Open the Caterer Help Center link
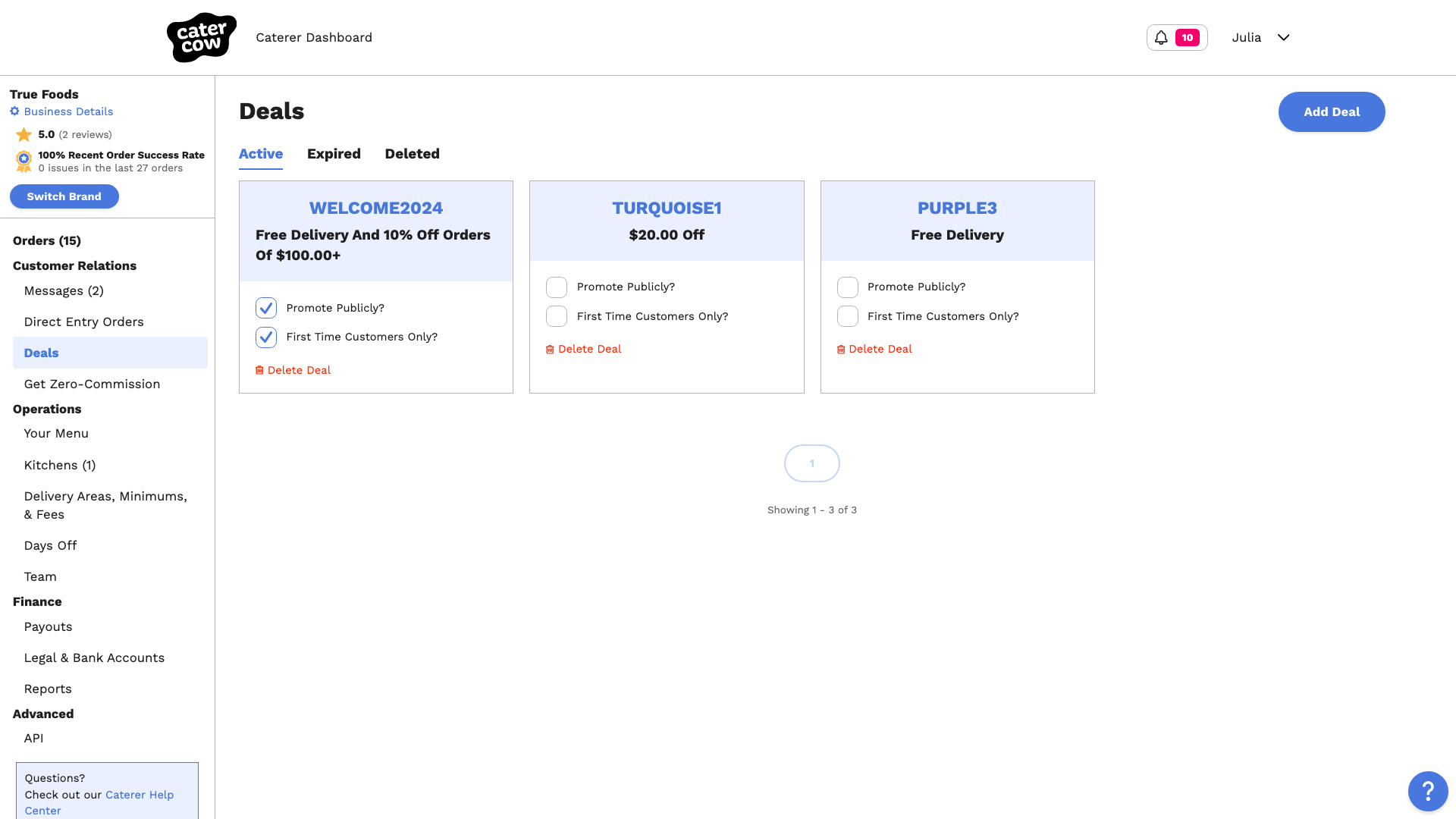The image size is (1456, 819). [x=99, y=802]
